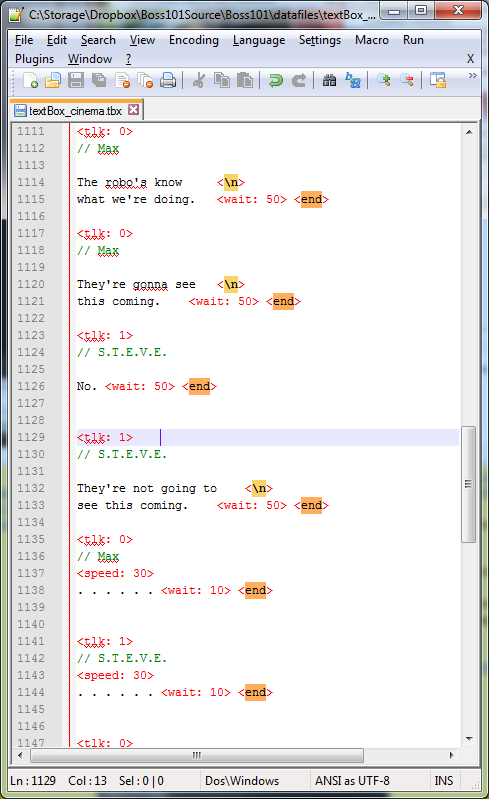Save the document with the floppy disk icon

click(x=76, y=80)
